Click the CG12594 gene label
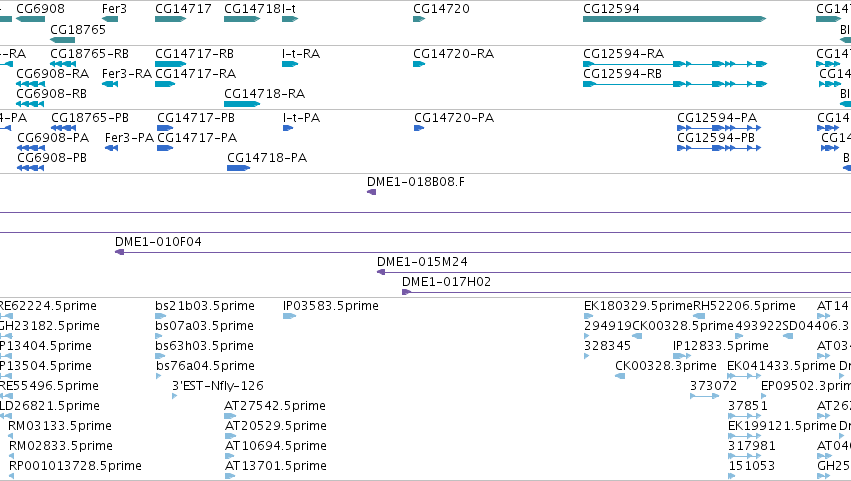The image size is (851, 481). point(611,9)
